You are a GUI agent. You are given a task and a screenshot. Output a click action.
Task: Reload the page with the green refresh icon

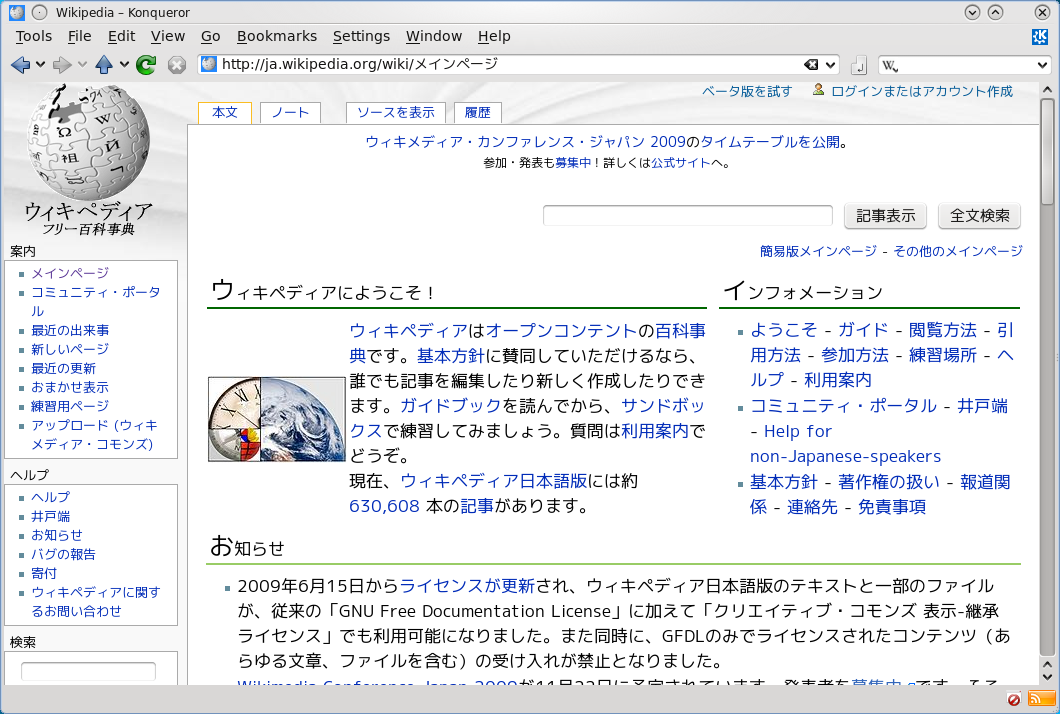point(146,65)
